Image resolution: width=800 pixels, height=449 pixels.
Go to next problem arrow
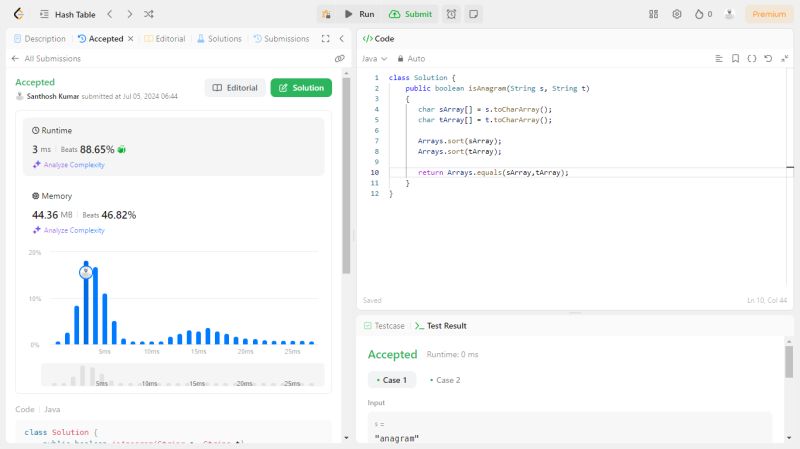tap(129, 14)
